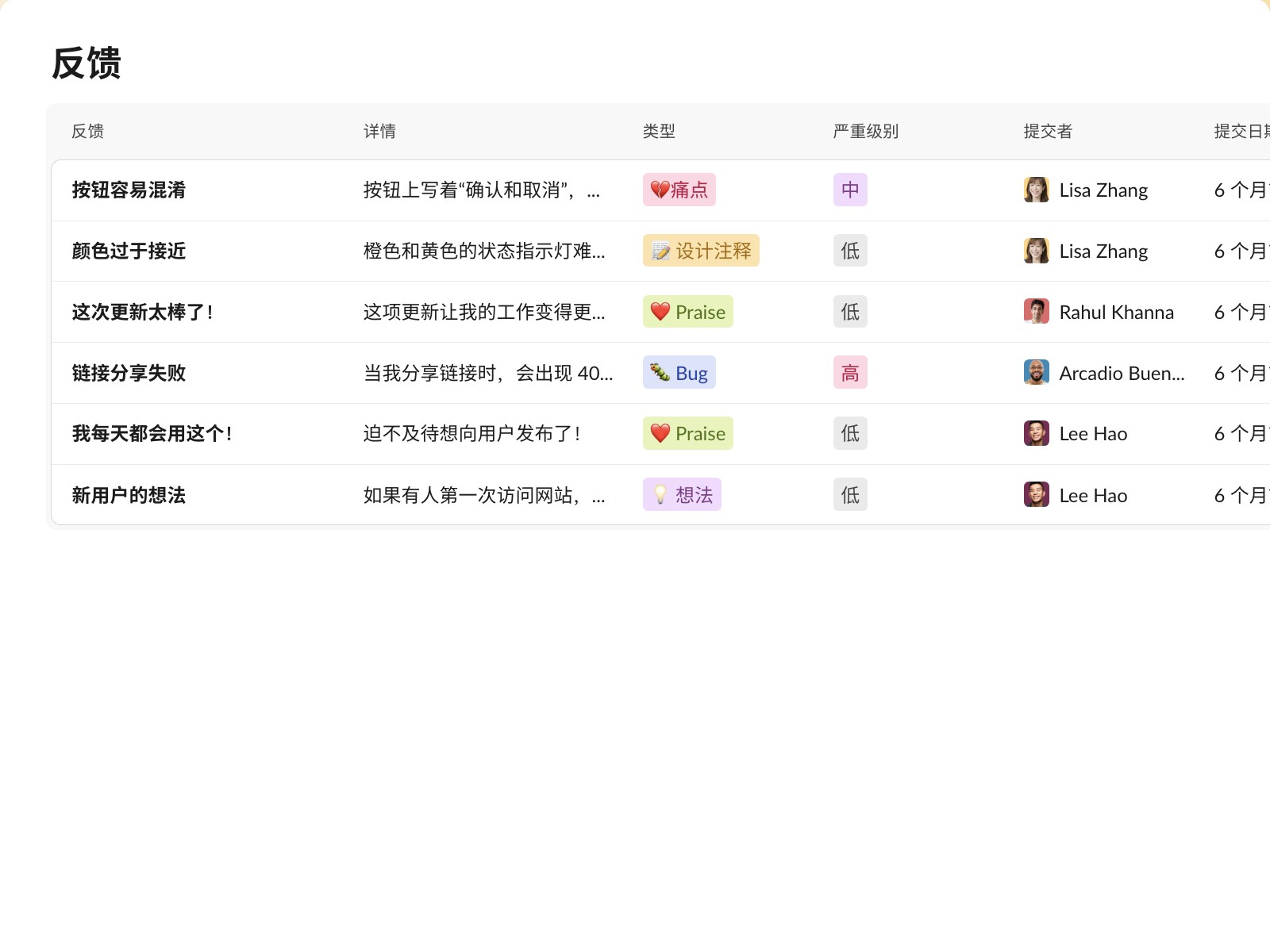Viewport: 1270px width, 952px height.
Task: Click Rahul Khanna's profile avatar
Action: tap(1036, 312)
